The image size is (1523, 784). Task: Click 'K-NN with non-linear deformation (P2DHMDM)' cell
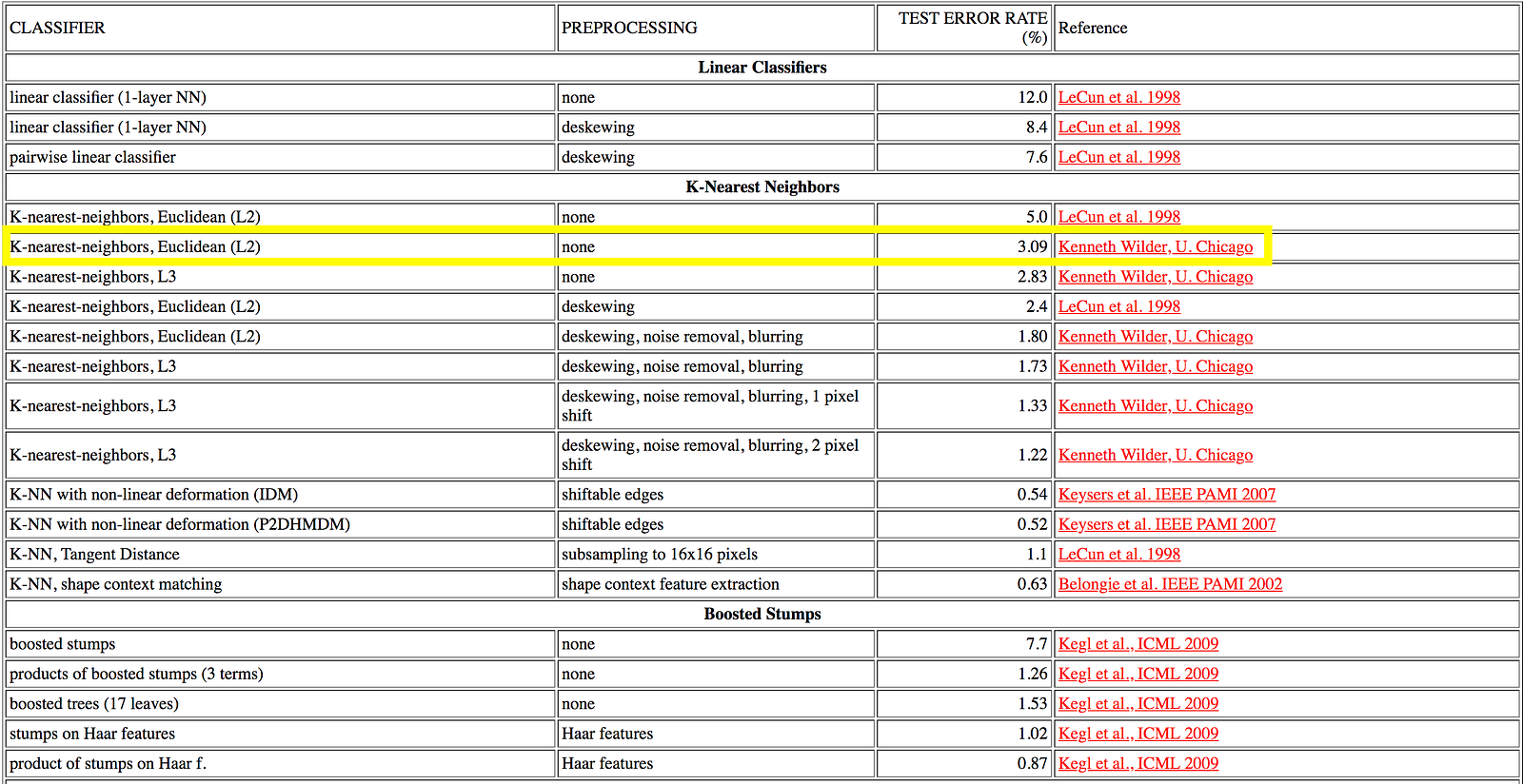(x=281, y=524)
